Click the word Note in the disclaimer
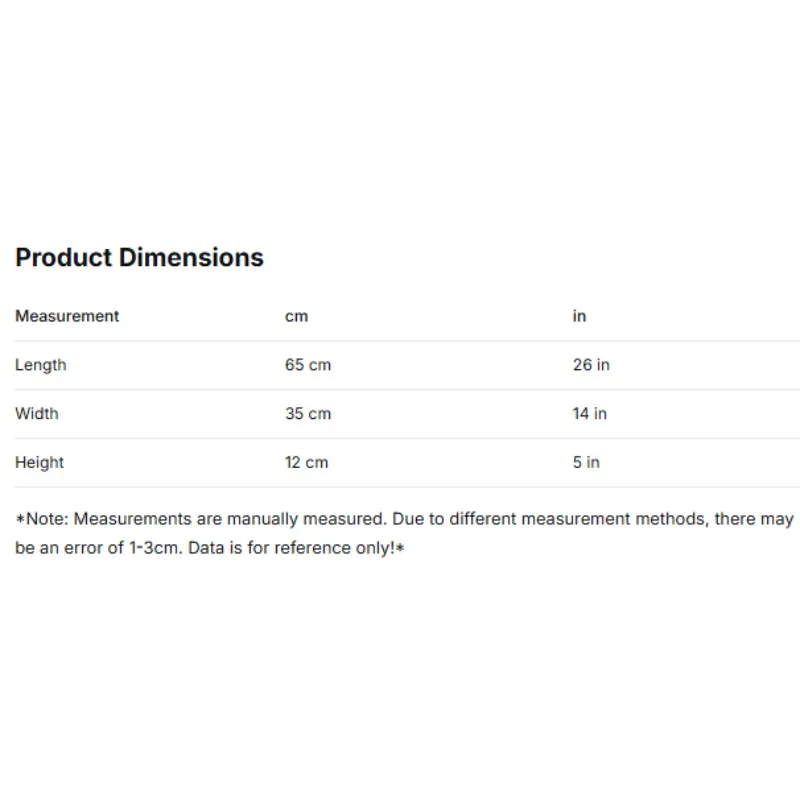Image resolution: width=800 pixels, height=800 pixels. 46,519
